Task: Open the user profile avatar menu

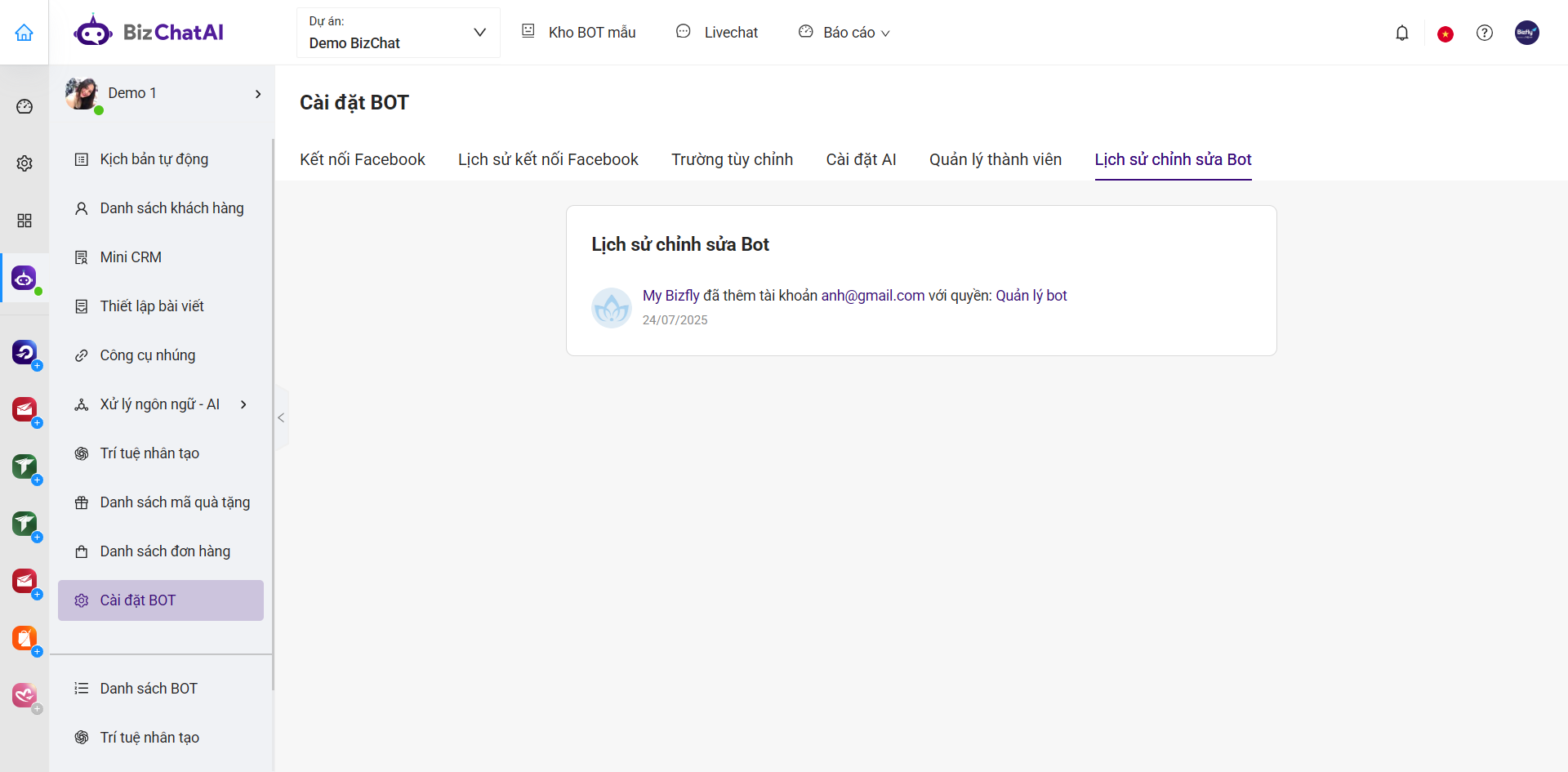Action: (1526, 33)
